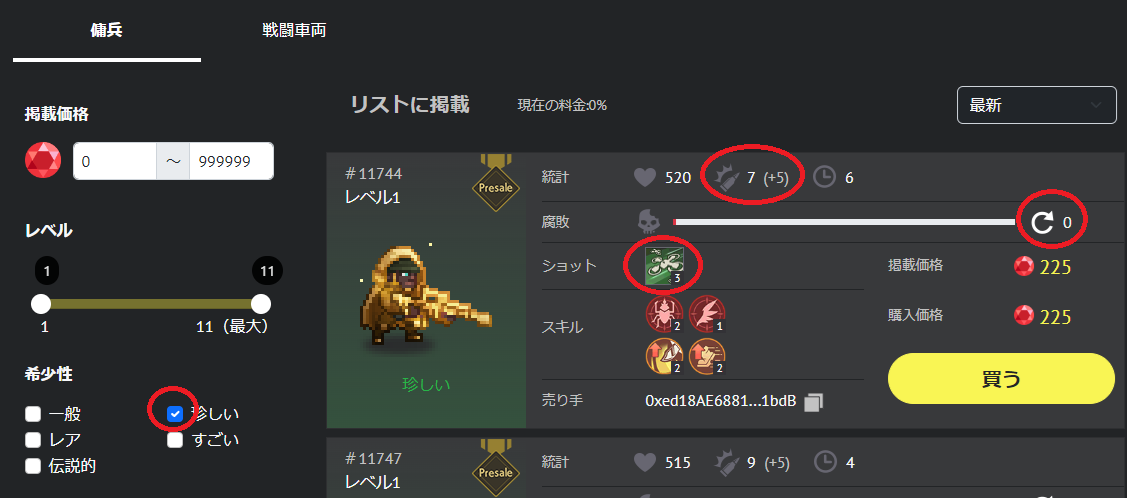Select the 傭兵 tab
This screenshot has height=498, width=1127.
106,31
